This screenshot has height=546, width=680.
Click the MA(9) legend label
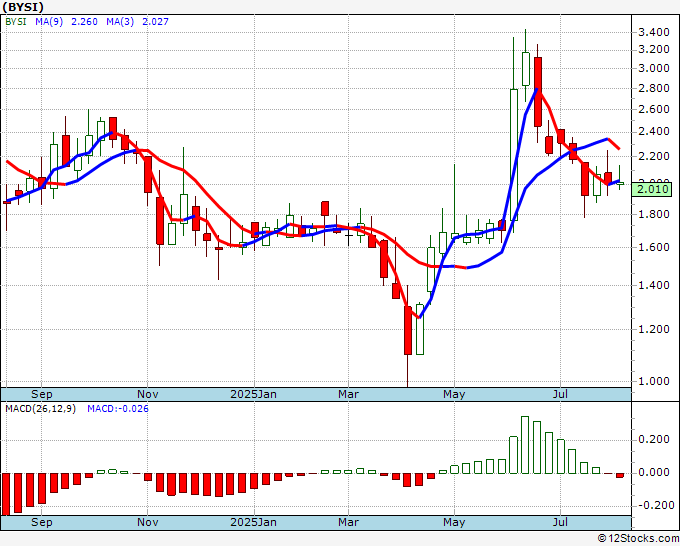click(x=49, y=21)
